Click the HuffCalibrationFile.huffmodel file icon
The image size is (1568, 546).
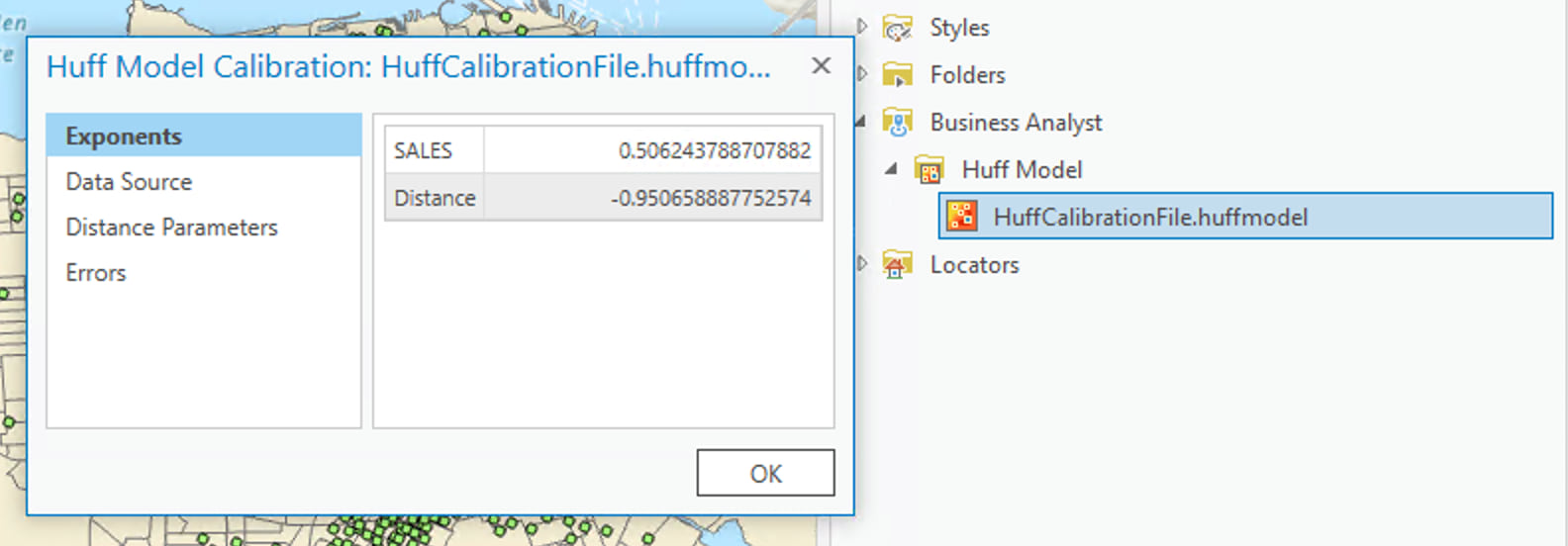point(961,217)
